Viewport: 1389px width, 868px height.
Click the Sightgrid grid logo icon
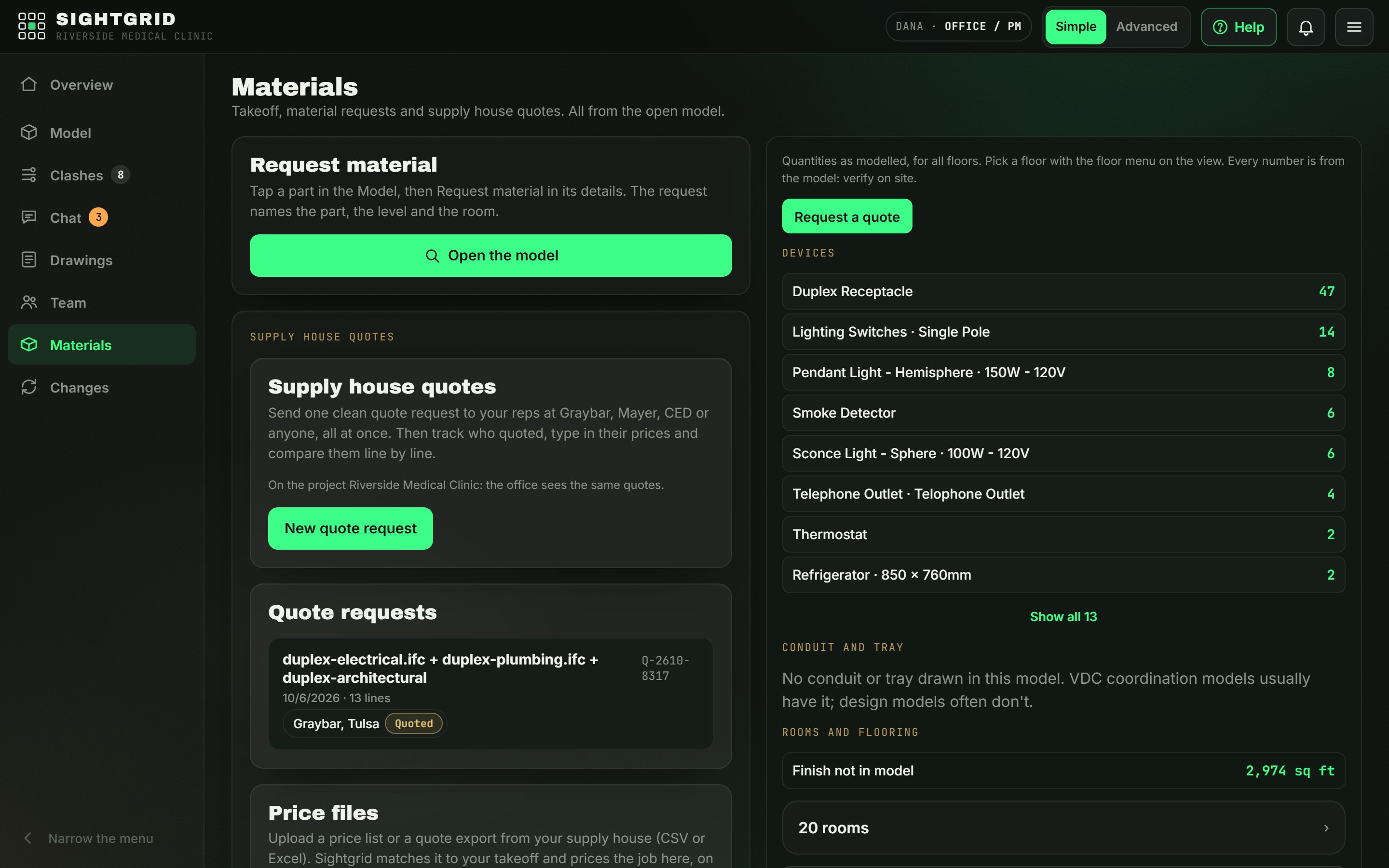pyautogui.click(x=31, y=27)
